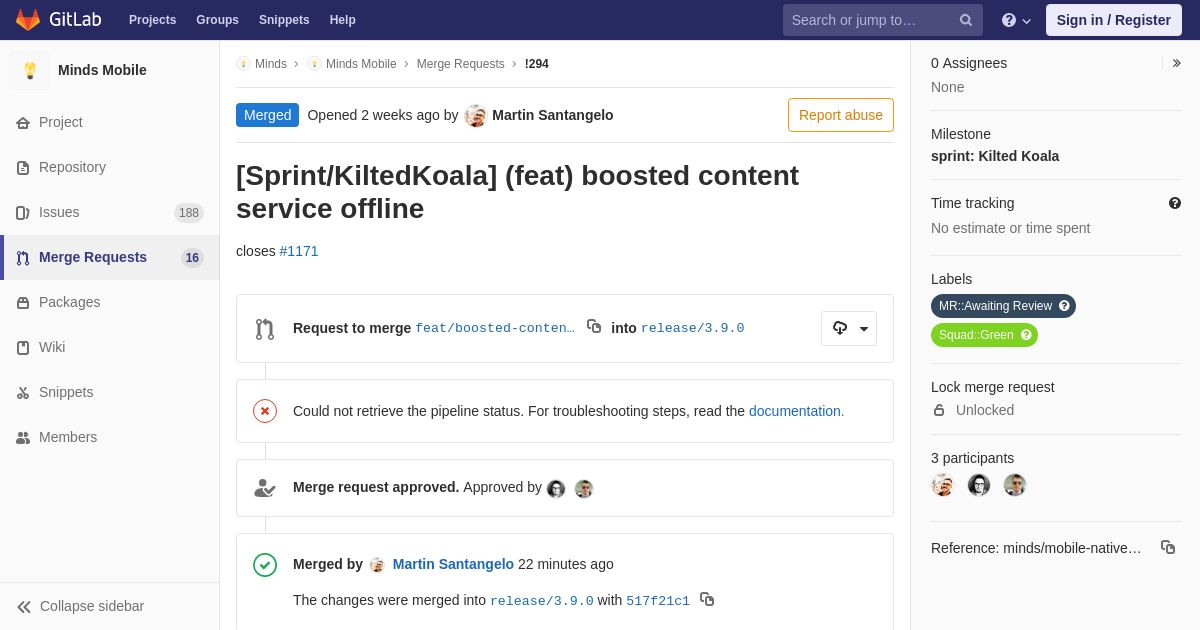
Task: Copy commit SHA 517f21c1
Action: pyautogui.click(x=707, y=599)
